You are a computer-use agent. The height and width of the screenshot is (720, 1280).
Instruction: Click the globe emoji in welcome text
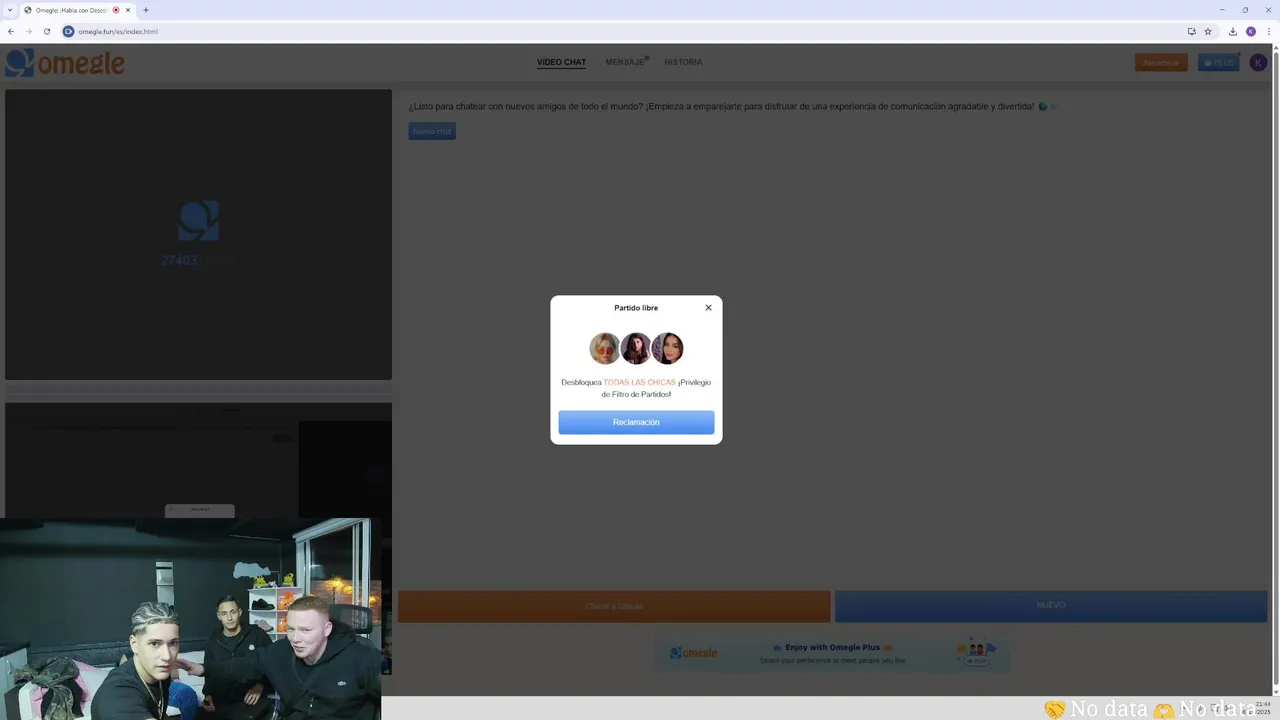click(x=1043, y=106)
